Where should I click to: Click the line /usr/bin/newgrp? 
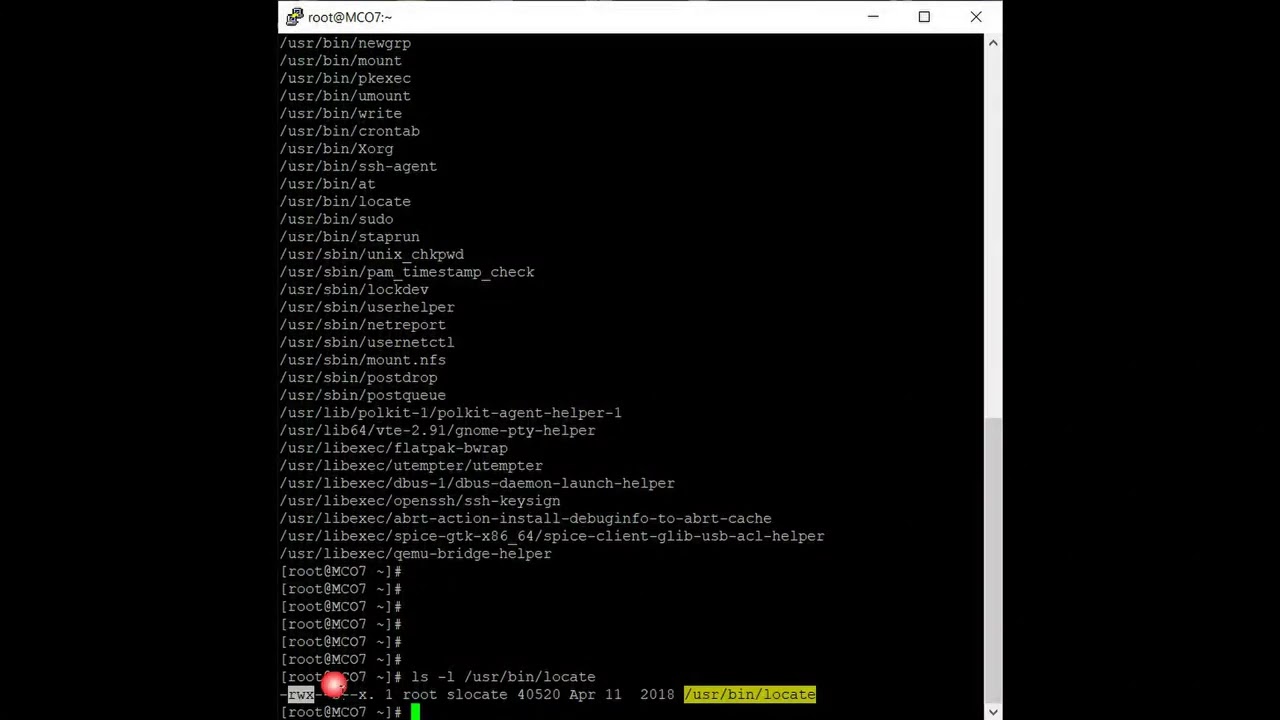click(345, 43)
